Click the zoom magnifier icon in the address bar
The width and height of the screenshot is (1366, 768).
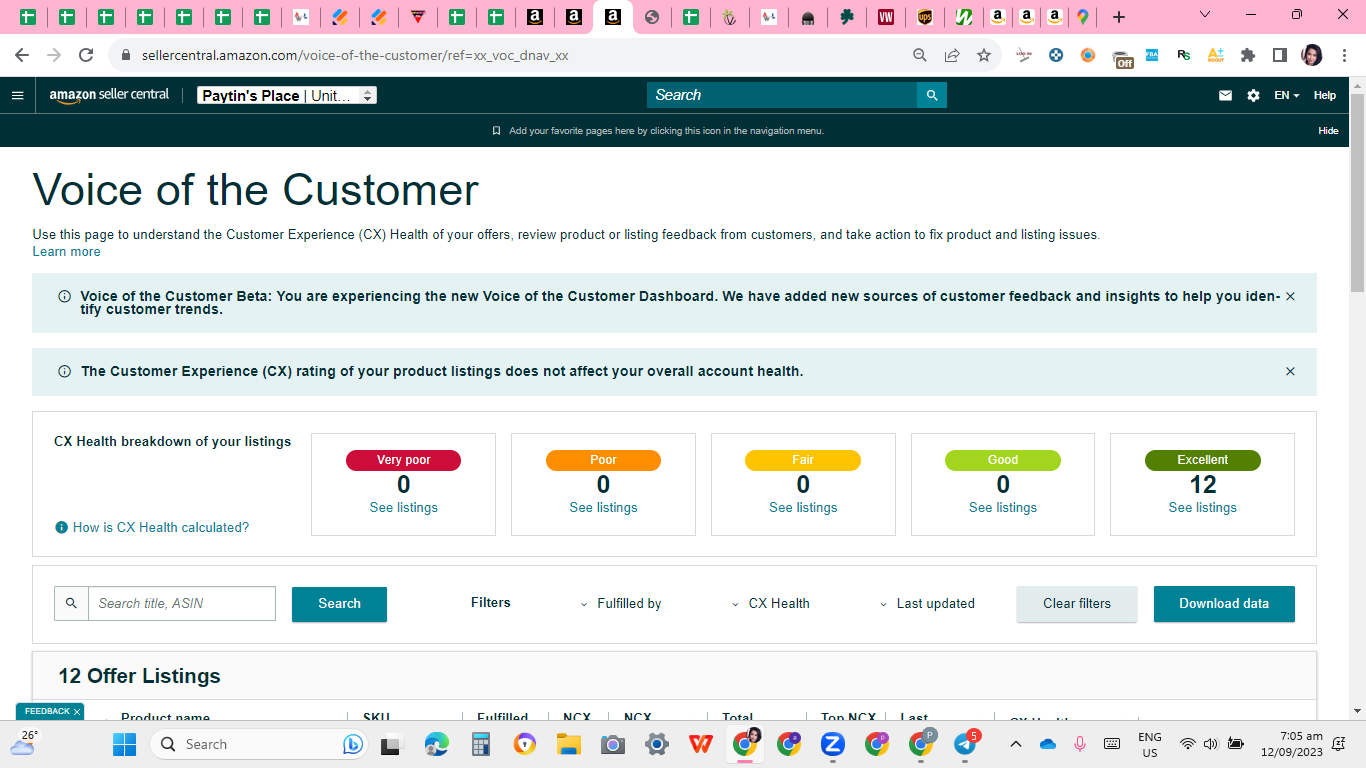tap(920, 55)
